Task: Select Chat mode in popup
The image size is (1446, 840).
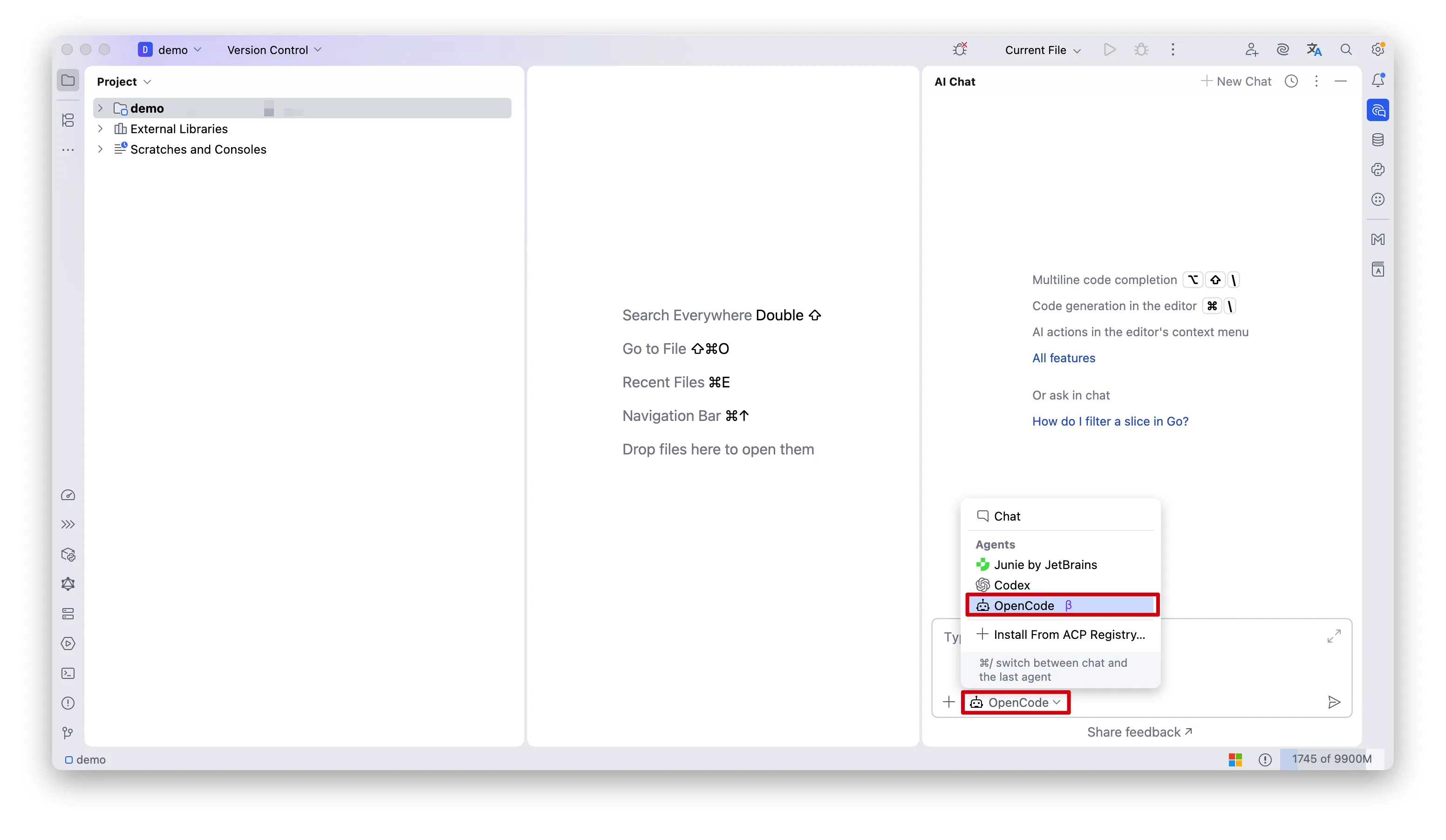Action: coord(1060,516)
